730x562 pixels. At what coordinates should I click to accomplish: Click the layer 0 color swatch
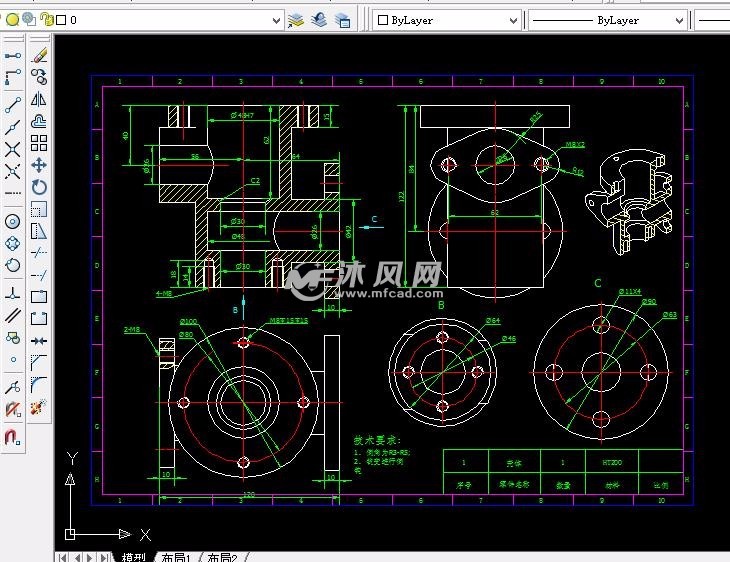pos(61,19)
